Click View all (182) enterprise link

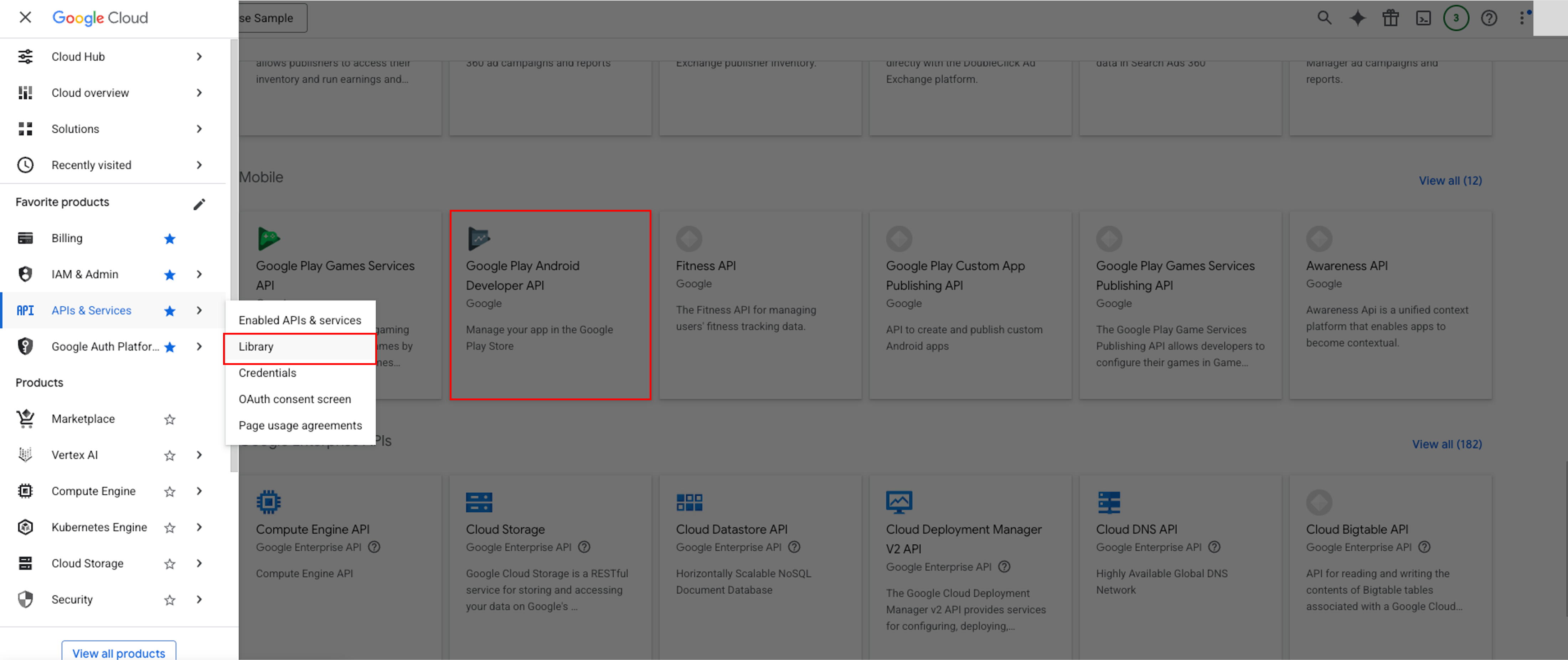point(1447,445)
